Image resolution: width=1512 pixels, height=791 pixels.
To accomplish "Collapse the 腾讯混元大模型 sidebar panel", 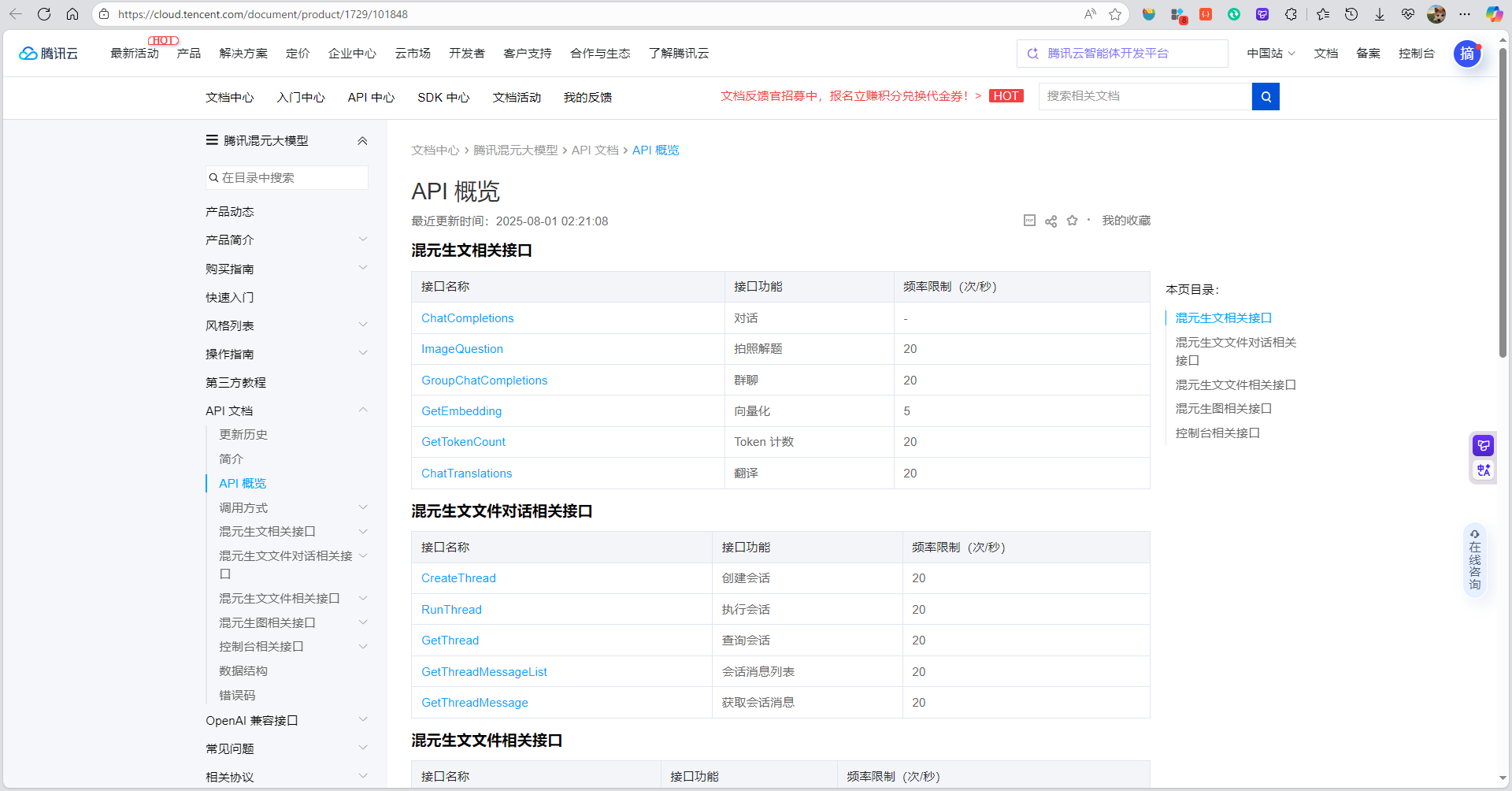I will pyautogui.click(x=362, y=140).
